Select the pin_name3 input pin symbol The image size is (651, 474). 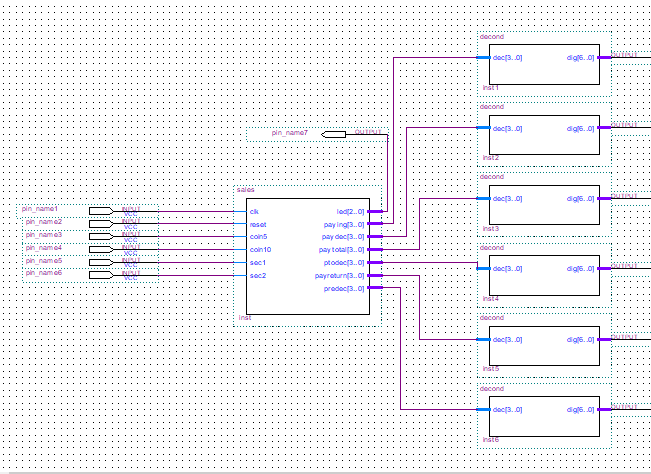(100, 236)
